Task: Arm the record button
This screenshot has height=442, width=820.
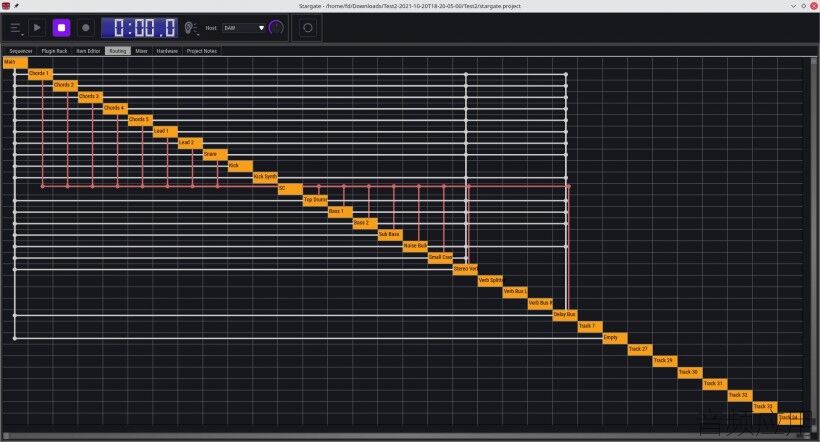Action: click(x=86, y=28)
